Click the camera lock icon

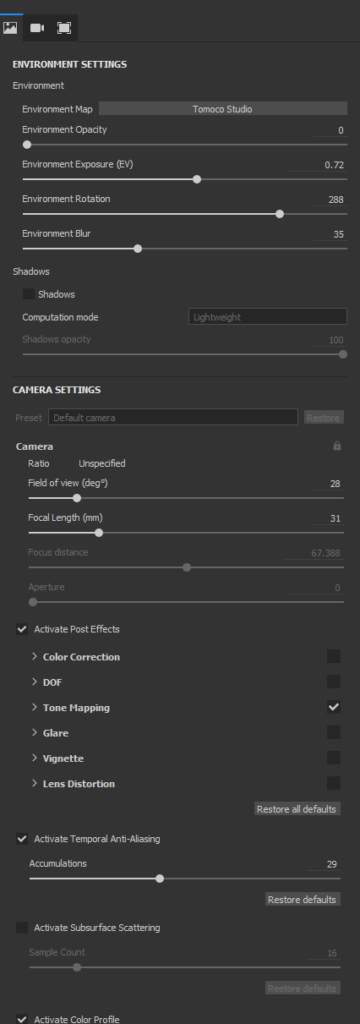point(337,446)
